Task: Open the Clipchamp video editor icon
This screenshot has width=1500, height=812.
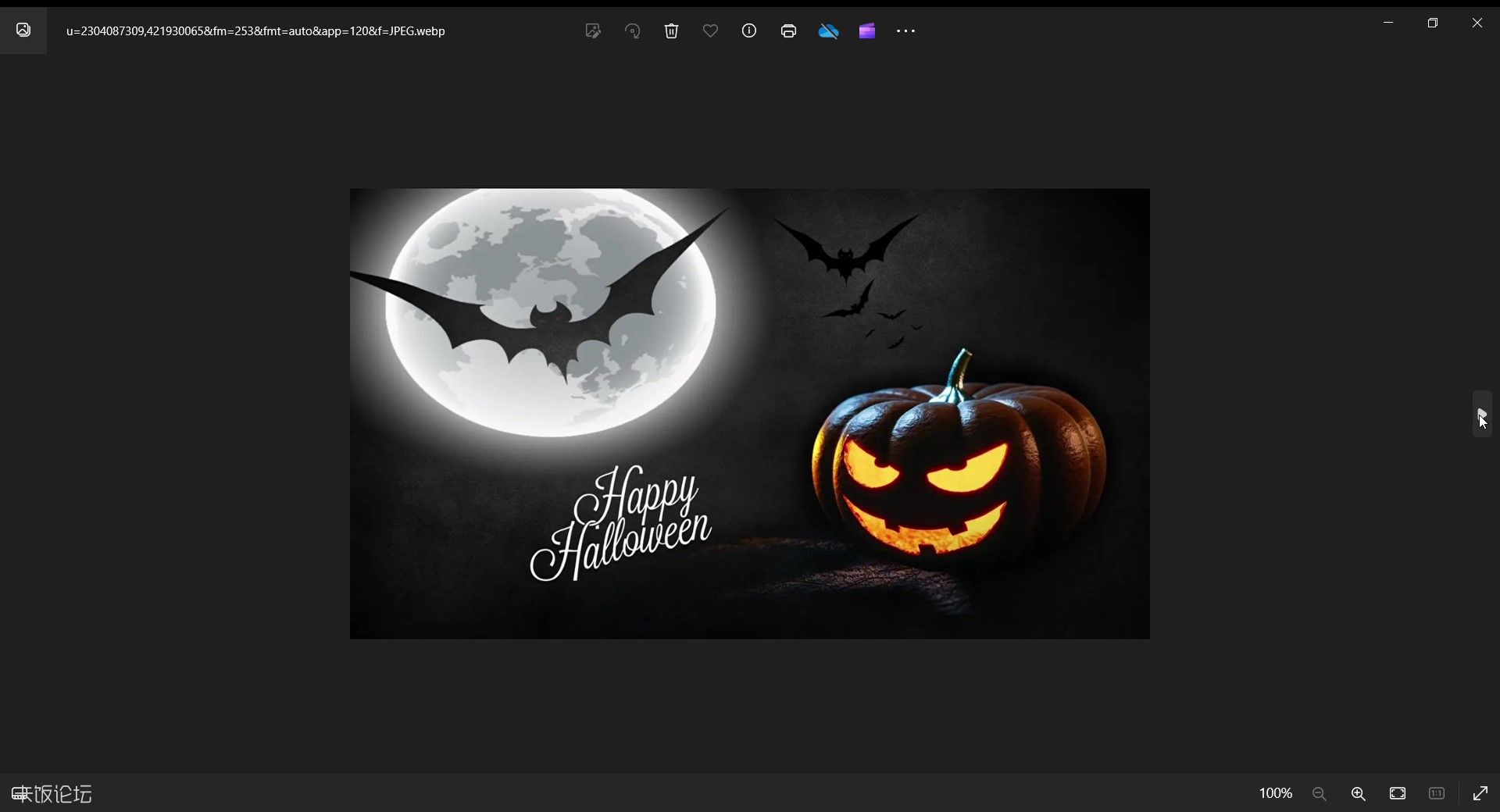Action: pos(867,31)
